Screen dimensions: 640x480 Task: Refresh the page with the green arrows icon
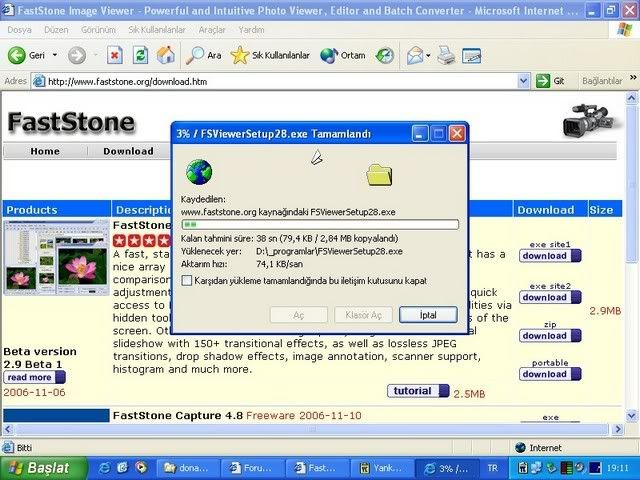[140, 55]
